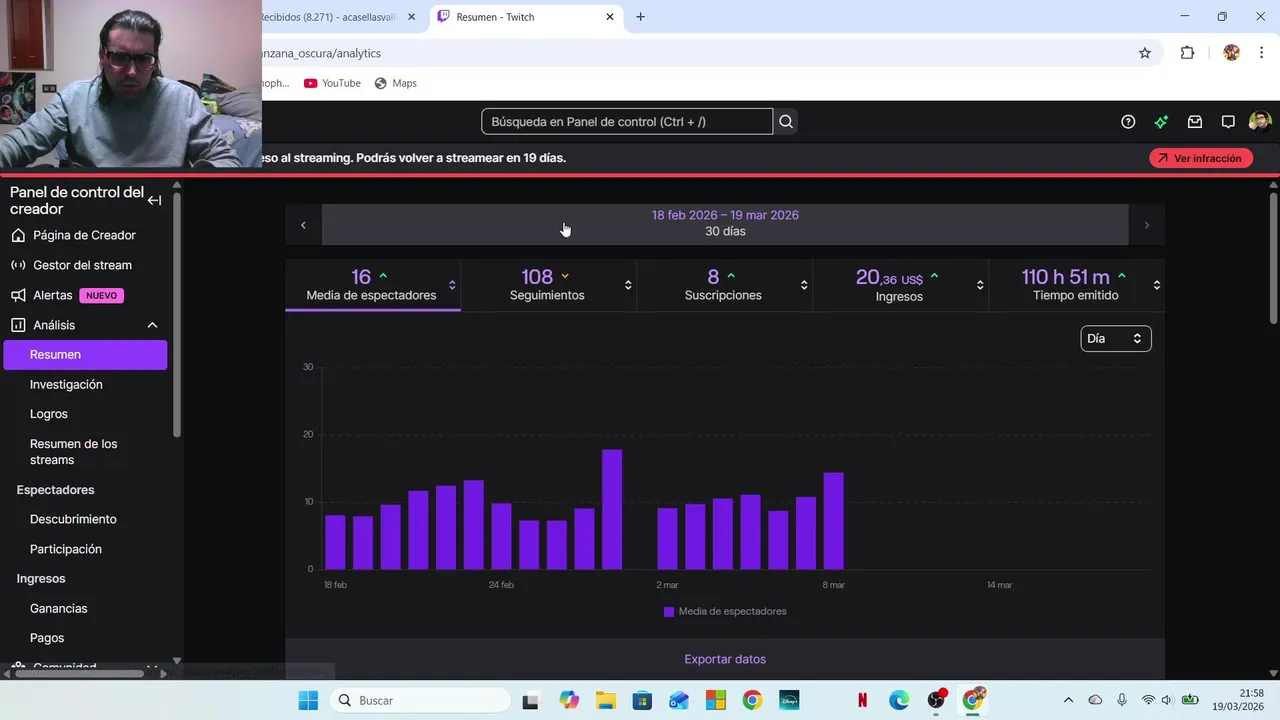Image resolution: width=1280 pixels, height=720 pixels.
Task: Click the search field in Panel de control
Action: click(x=627, y=122)
